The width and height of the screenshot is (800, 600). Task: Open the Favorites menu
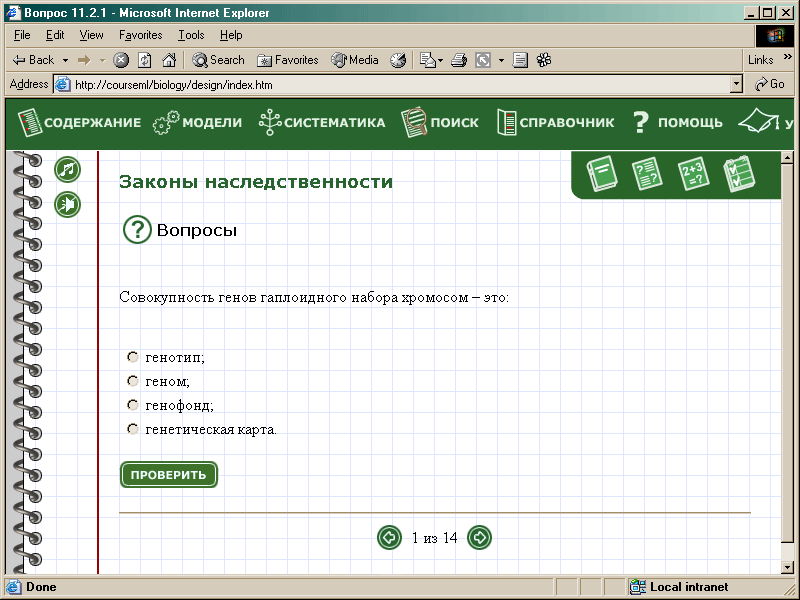(x=141, y=35)
